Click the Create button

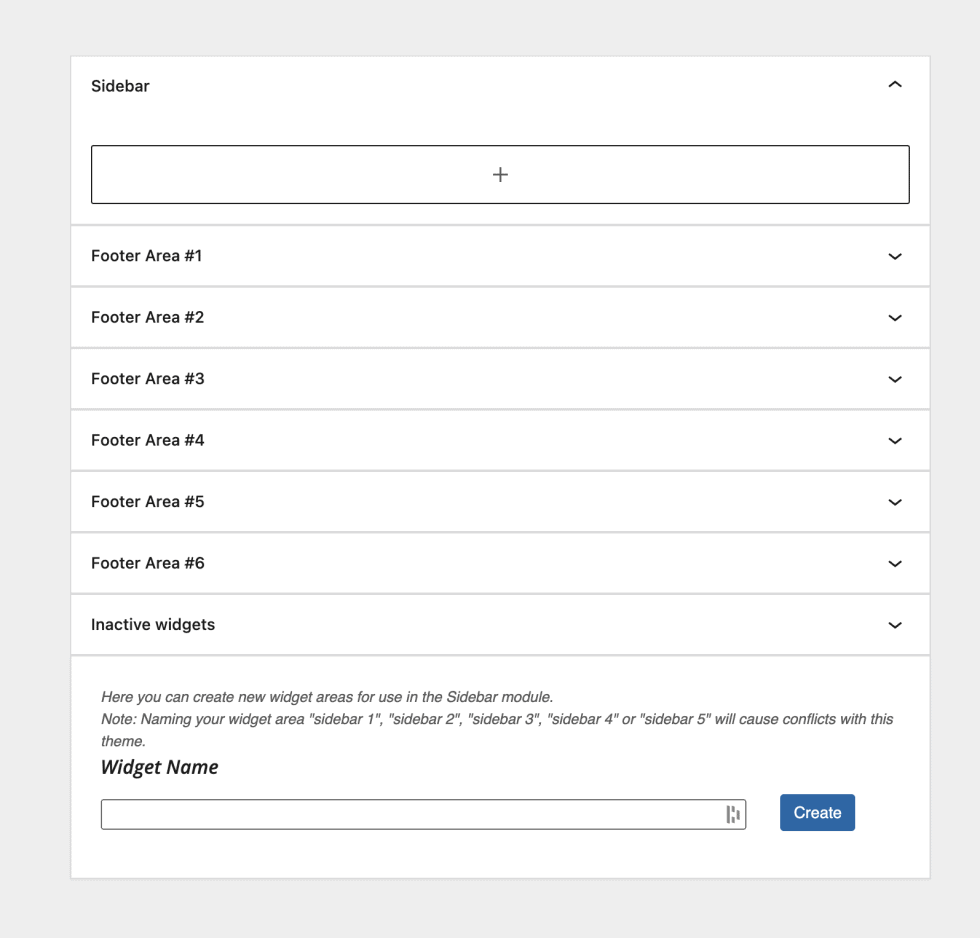(x=817, y=812)
